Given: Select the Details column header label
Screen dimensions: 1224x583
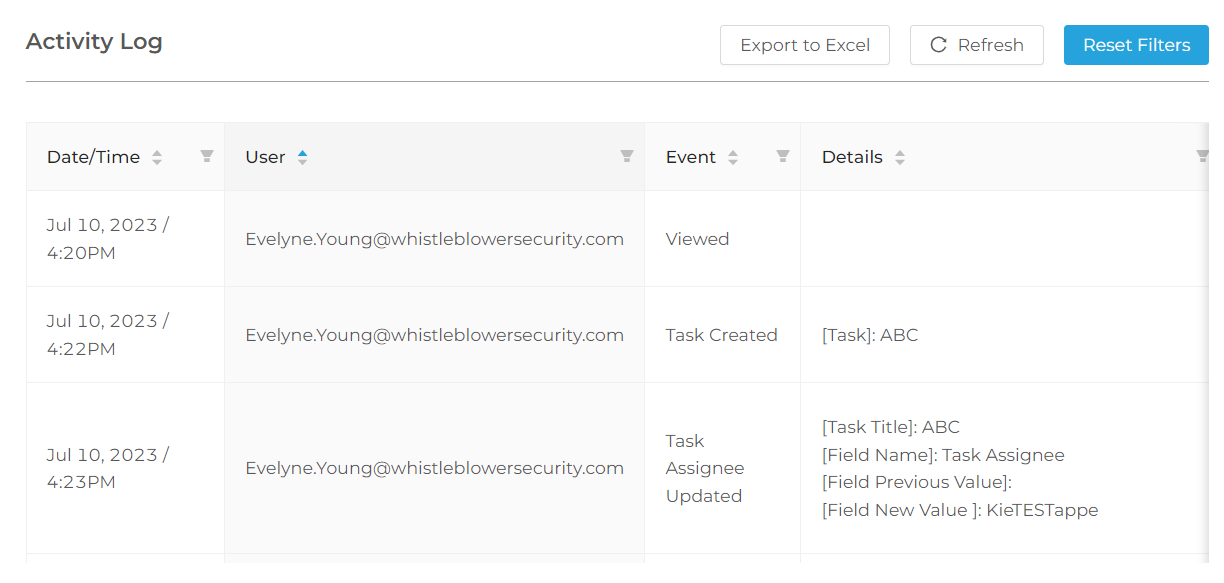Looking at the screenshot, I should (852, 157).
